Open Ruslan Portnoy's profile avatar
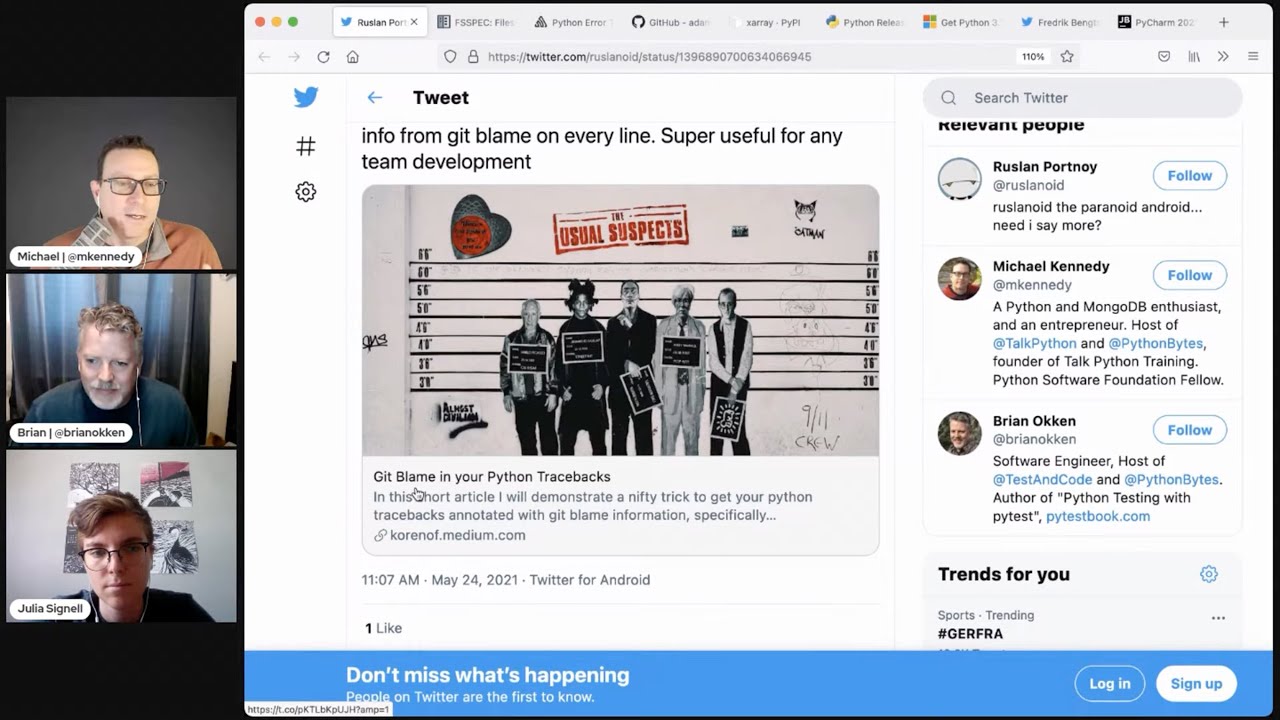The height and width of the screenshot is (720, 1280). [x=960, y=180]
